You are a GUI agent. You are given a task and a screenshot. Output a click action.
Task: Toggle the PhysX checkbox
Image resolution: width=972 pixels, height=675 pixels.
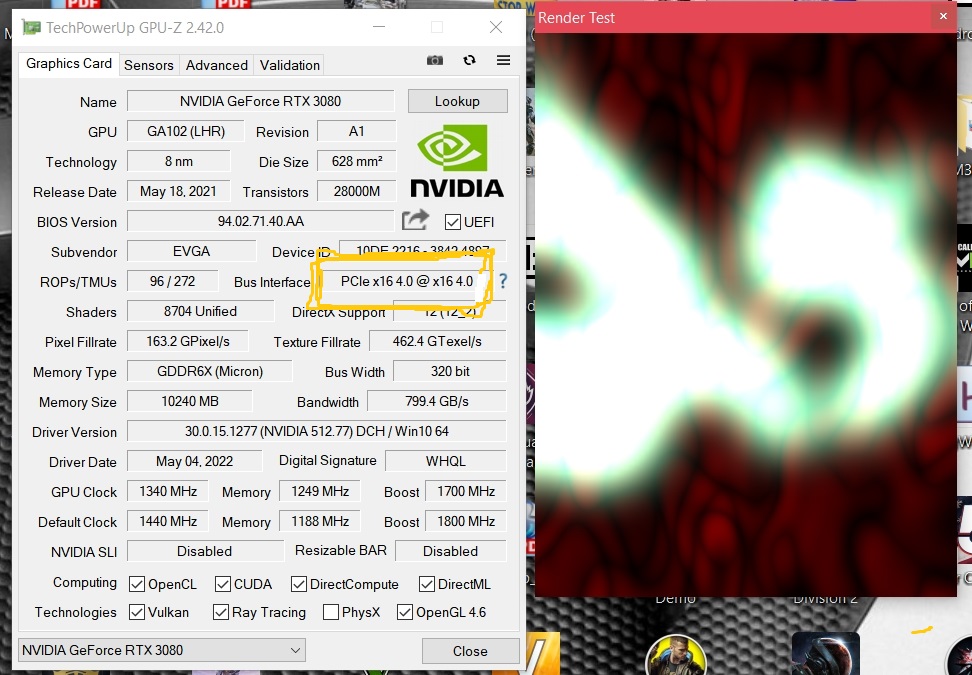(331, 612)
